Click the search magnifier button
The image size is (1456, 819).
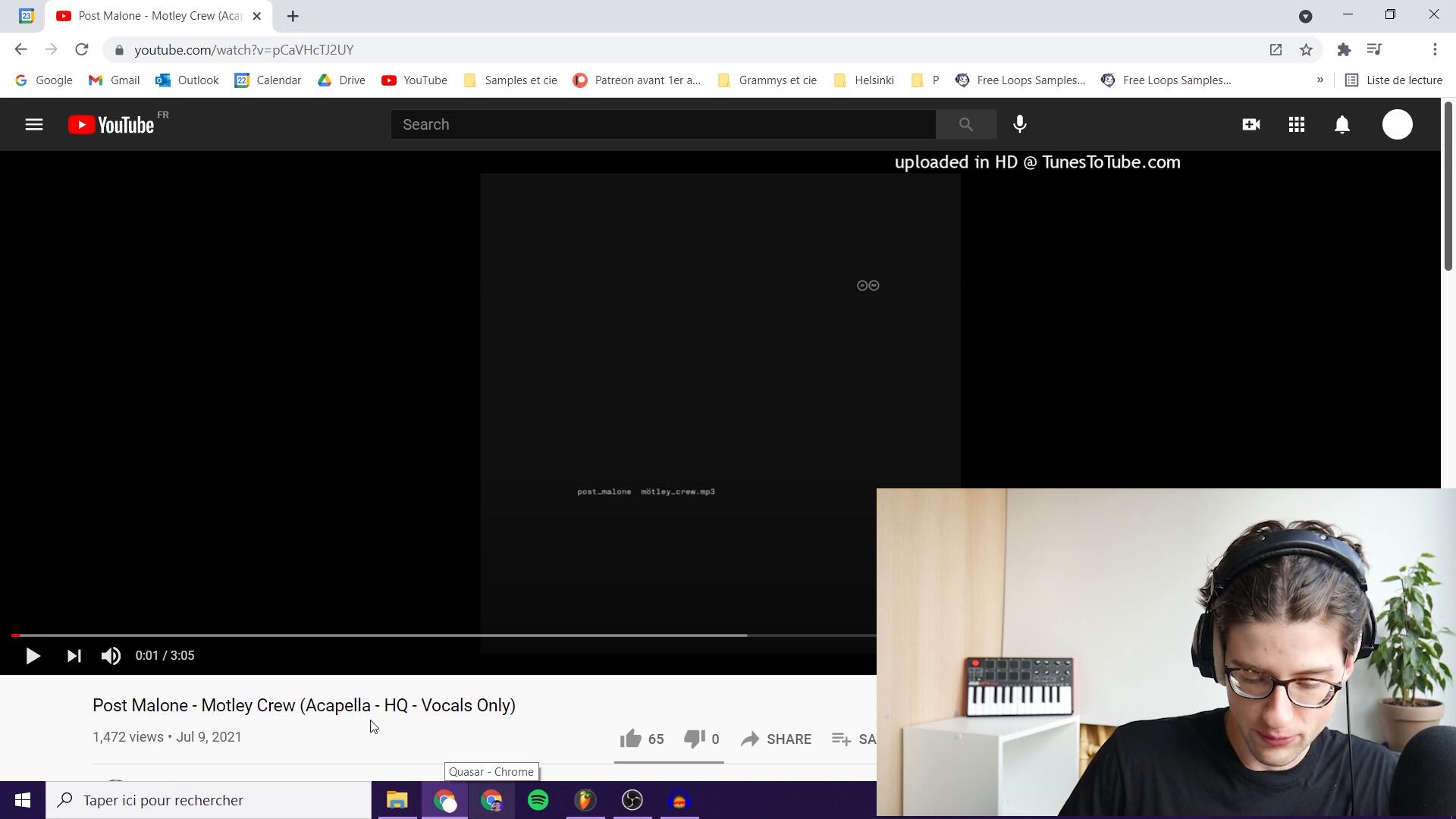click(x=965, y=124)
